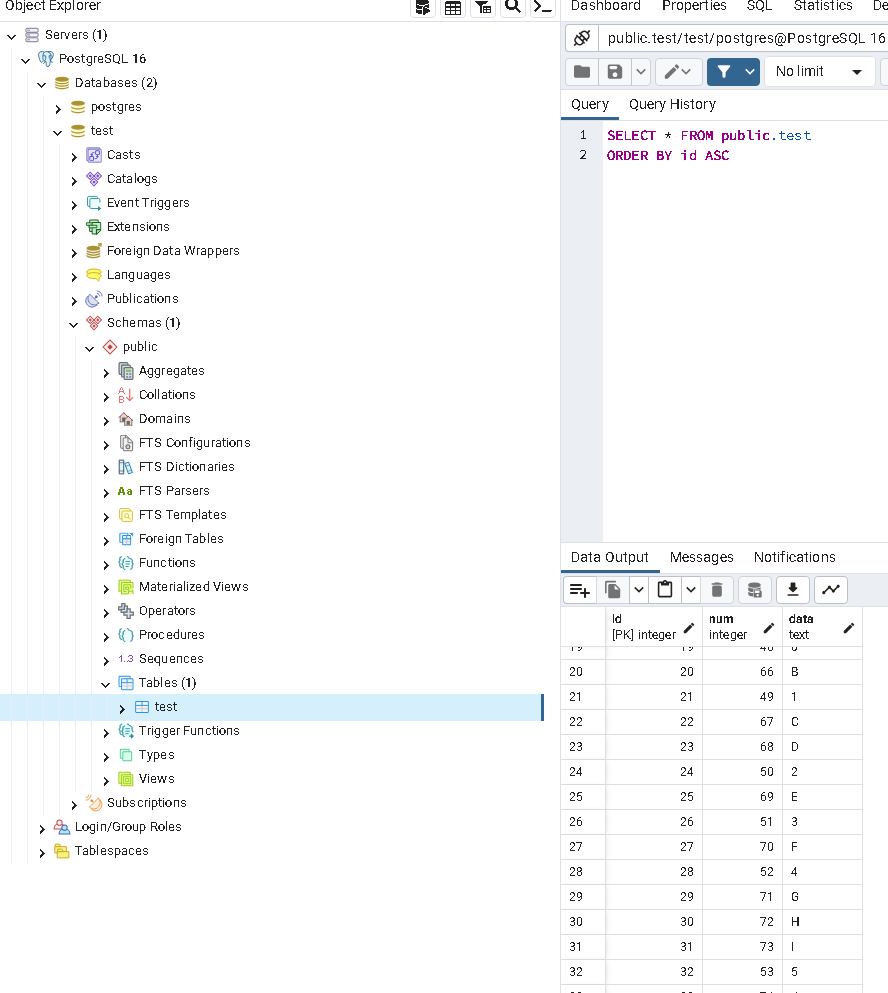Open the PSQL terminal tool icon
888x993 pixels.
[543, 7]
